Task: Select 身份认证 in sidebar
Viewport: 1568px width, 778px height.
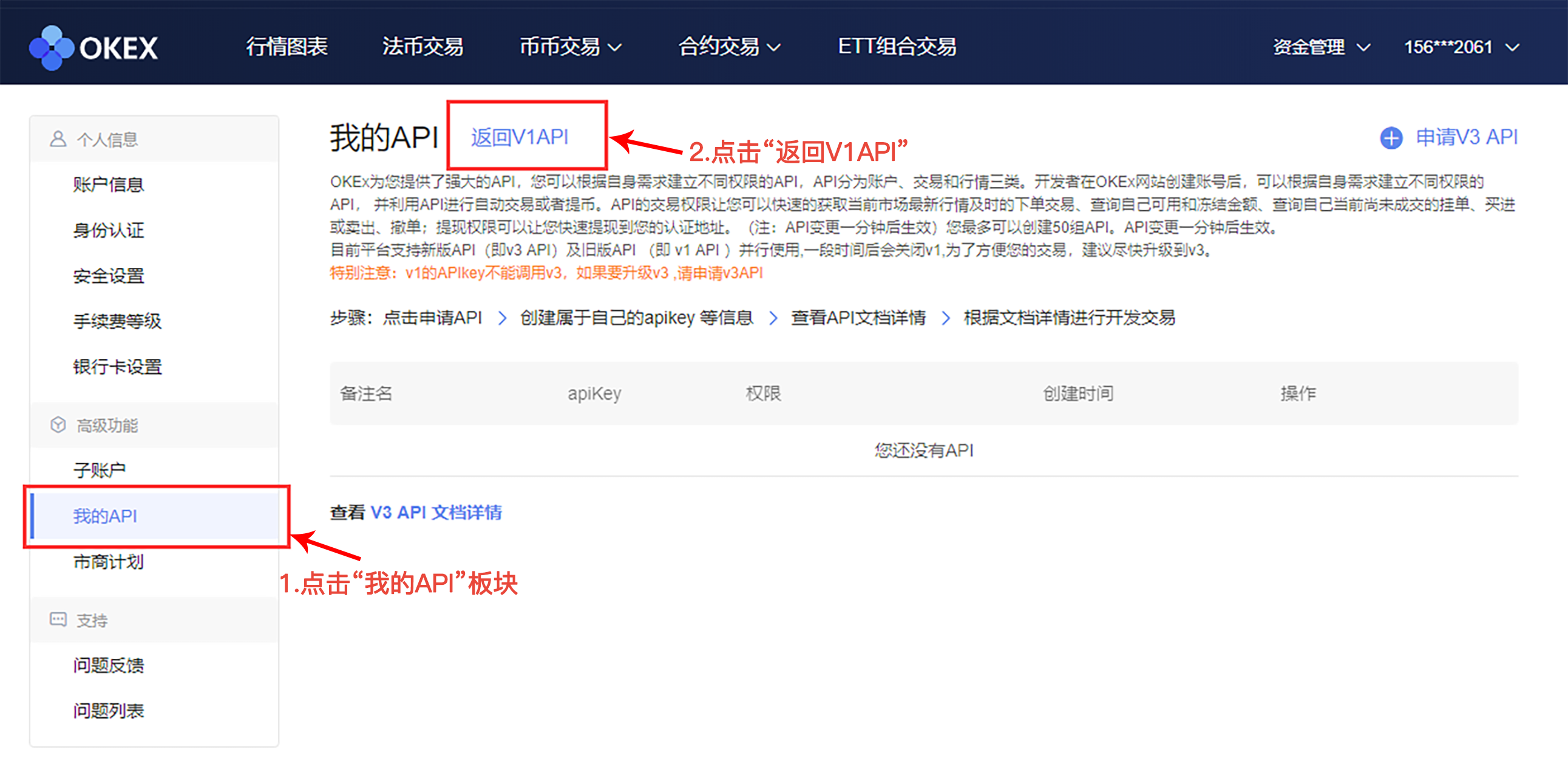Action: tap(108, 230)
